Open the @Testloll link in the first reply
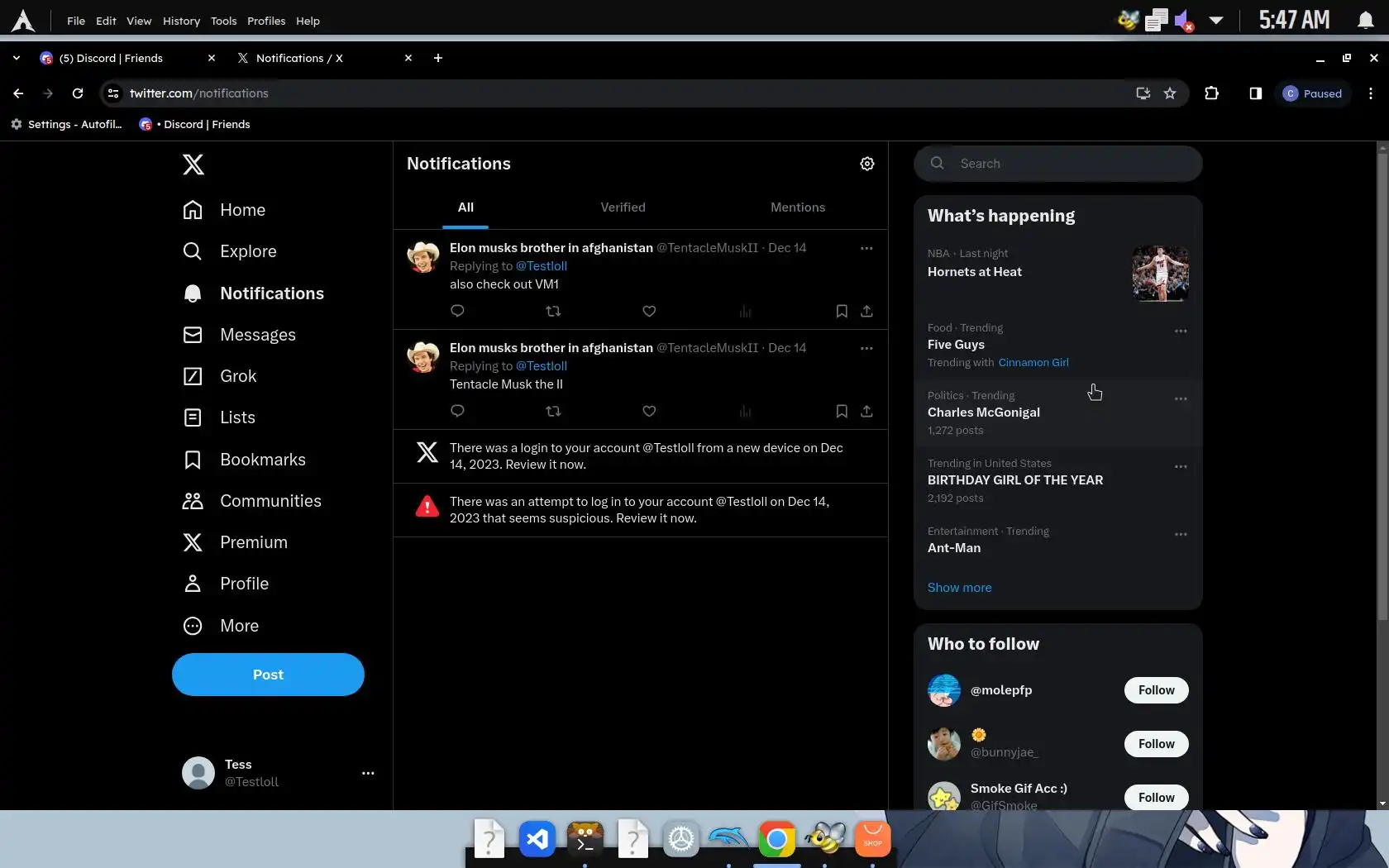The width and height of the screenshot is (1389, 868). coord(542,266)
